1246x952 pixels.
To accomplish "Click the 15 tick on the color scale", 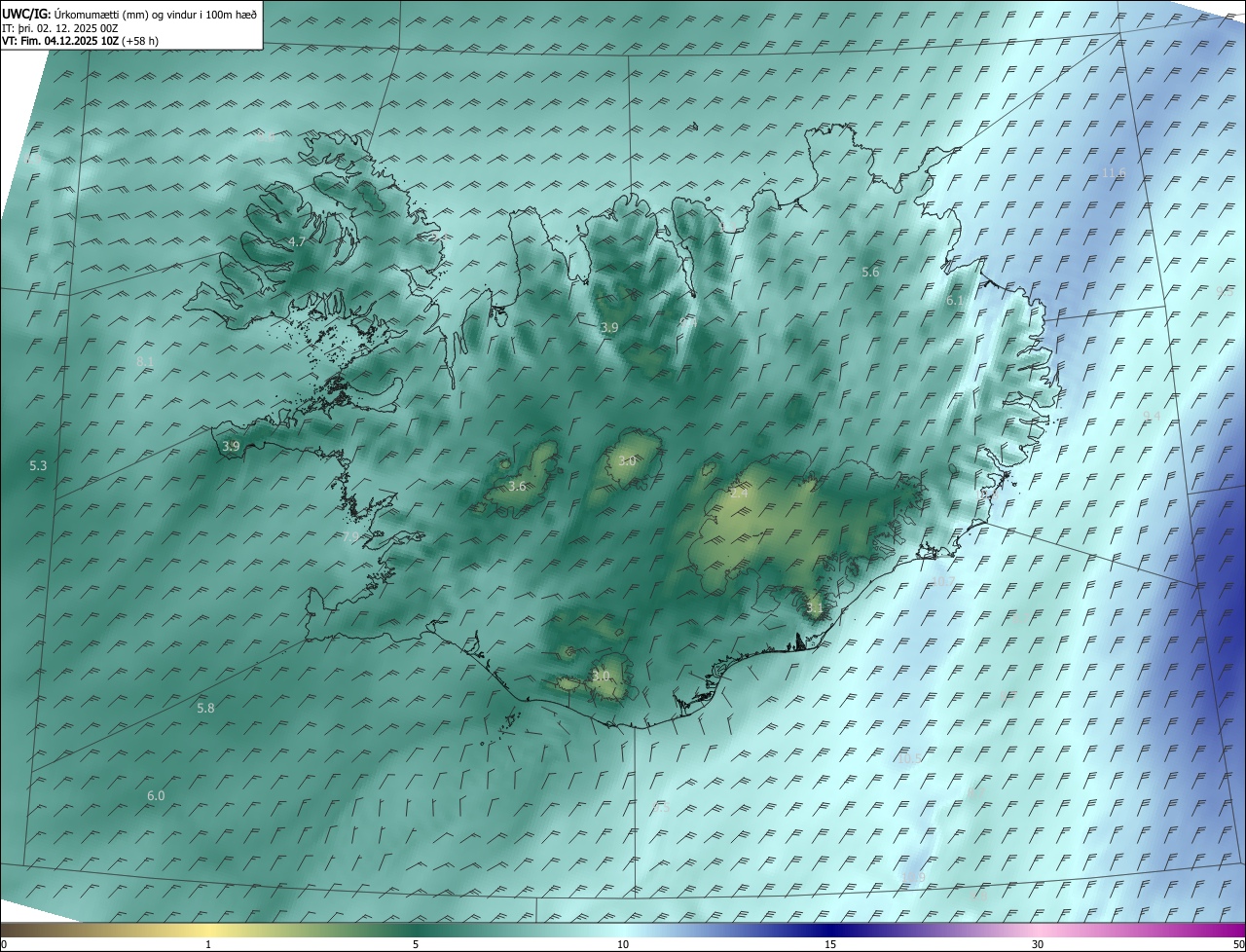I will click(x=830, y=944).
